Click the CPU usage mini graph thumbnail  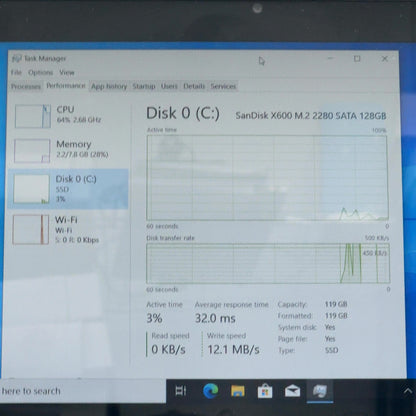[33, 116]
